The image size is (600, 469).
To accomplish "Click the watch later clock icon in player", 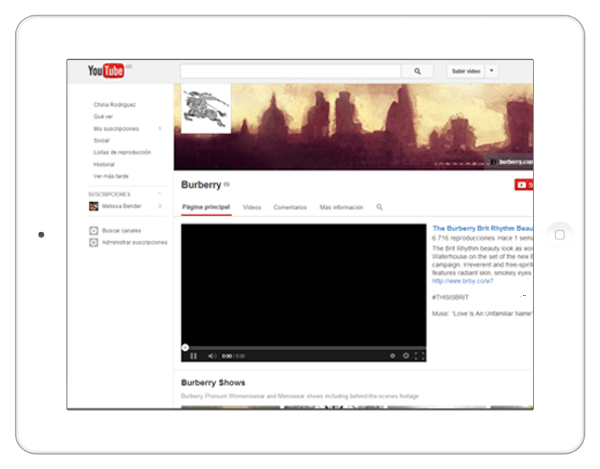I will point(392,356).
